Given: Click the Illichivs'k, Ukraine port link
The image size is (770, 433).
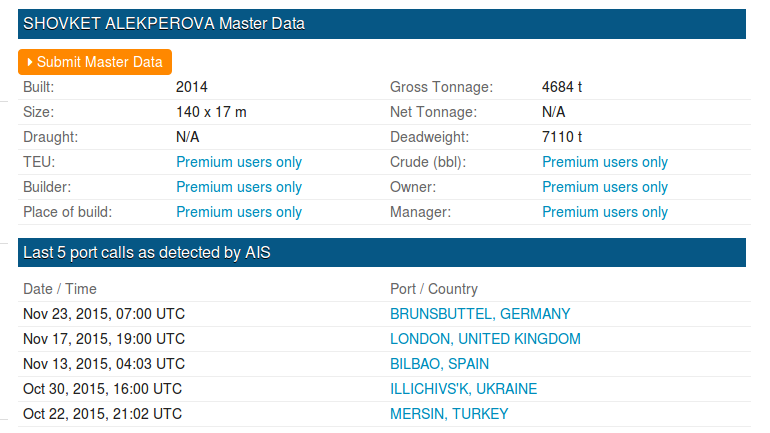Looking at the screenshot, I should (x=463, y=389).
